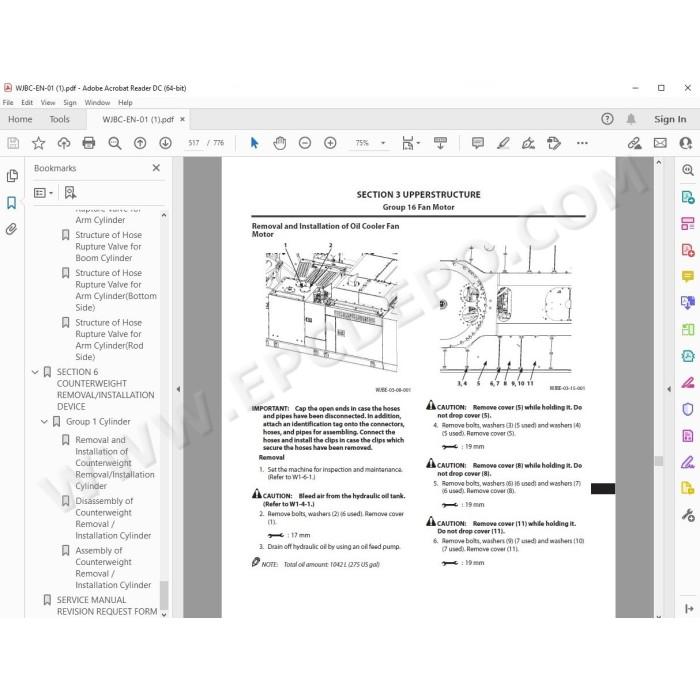
Task: Switch to the Home tab
Action: [x=20, y=119]
